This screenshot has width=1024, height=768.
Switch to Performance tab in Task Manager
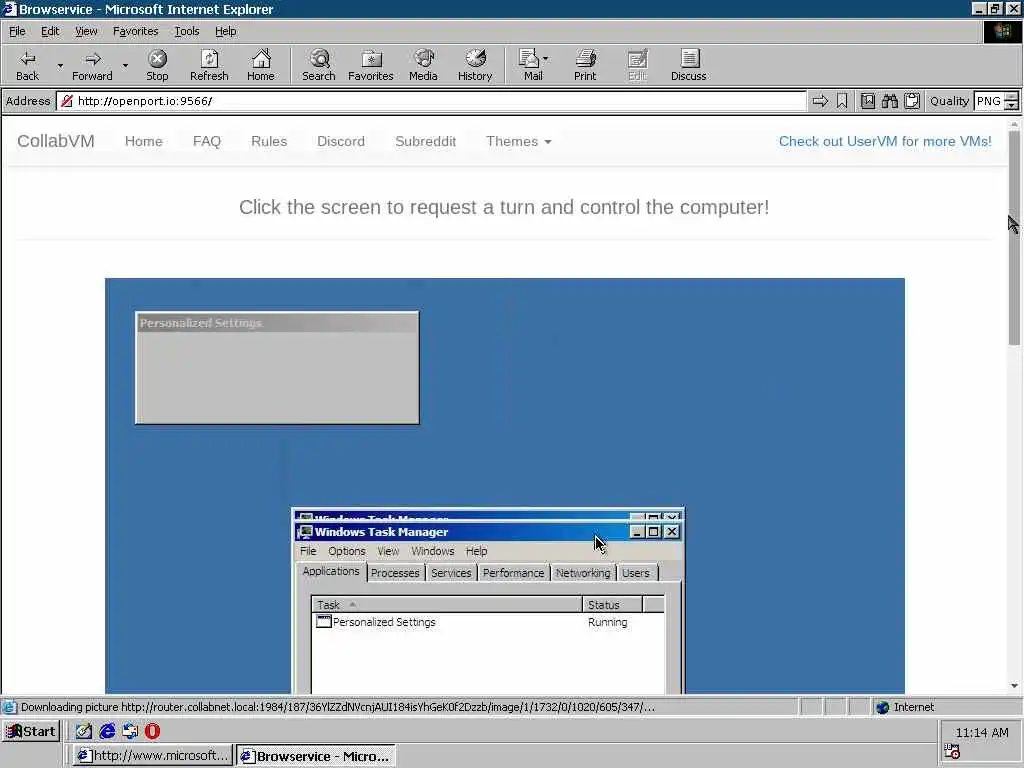[x=513, y=573]
